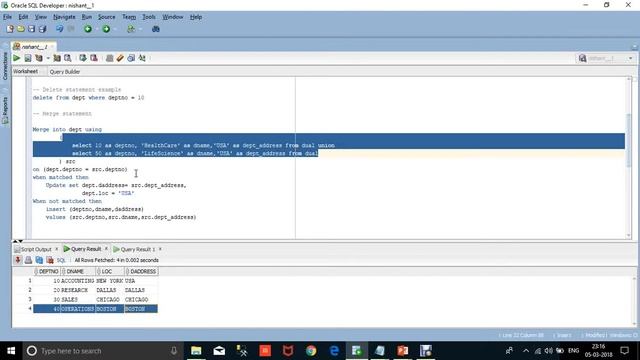
Task: Click the Explain Plan icon
Action: pyautogui.click(x=39, y=58)
